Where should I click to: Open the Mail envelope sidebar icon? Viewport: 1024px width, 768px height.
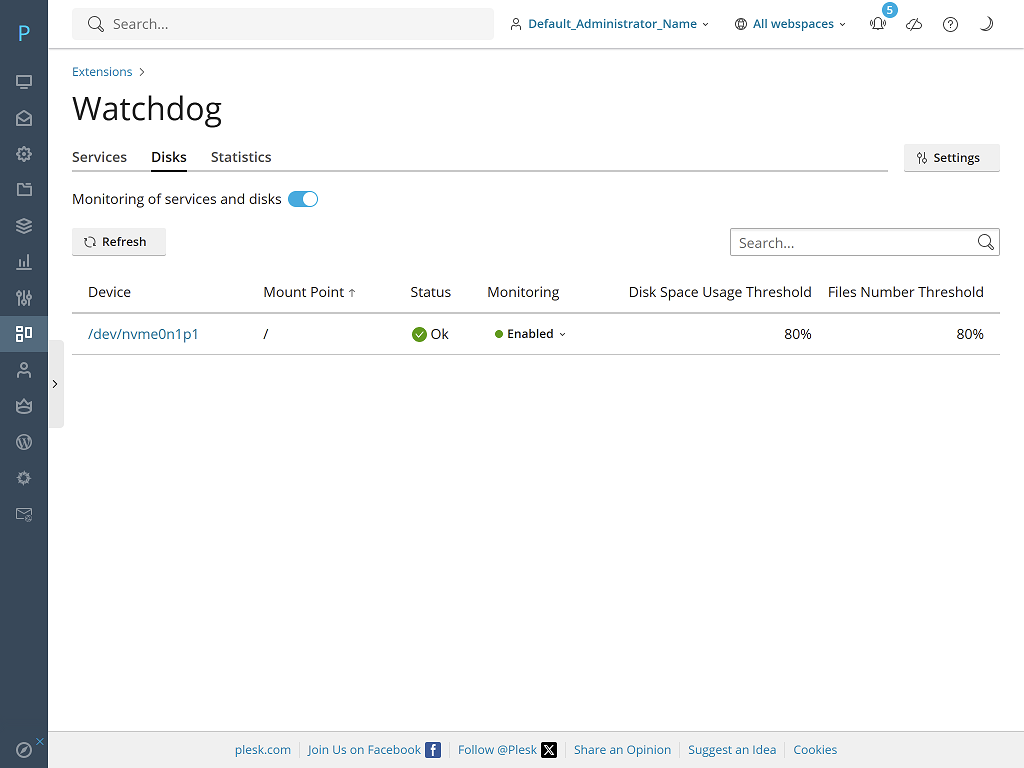pos(24,118)
